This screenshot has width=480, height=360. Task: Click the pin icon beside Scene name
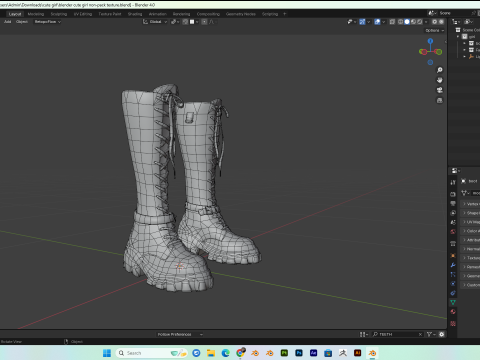pyautogui.click(x=473, y=13)
